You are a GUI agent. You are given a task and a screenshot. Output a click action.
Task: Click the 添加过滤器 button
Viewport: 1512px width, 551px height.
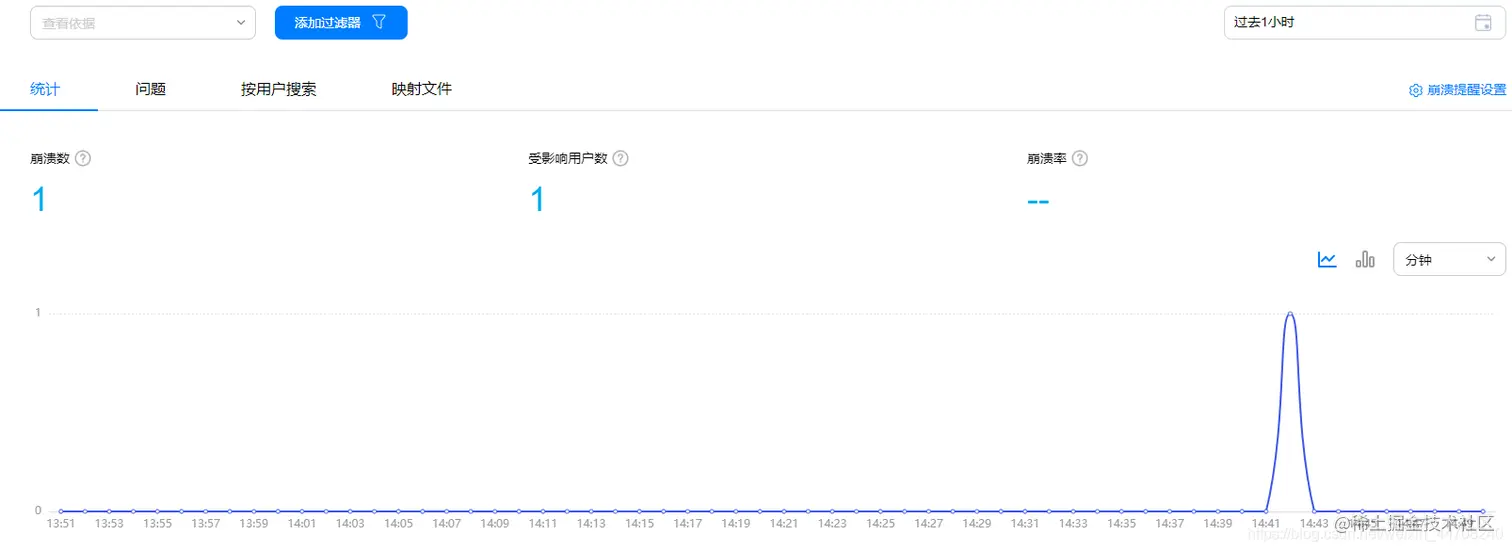pos(341,22)
